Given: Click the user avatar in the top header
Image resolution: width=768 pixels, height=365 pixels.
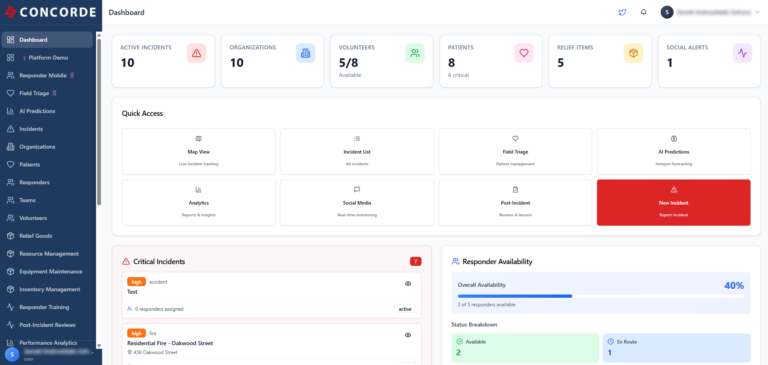Looking at the screenshot, I should pos(667,12).
